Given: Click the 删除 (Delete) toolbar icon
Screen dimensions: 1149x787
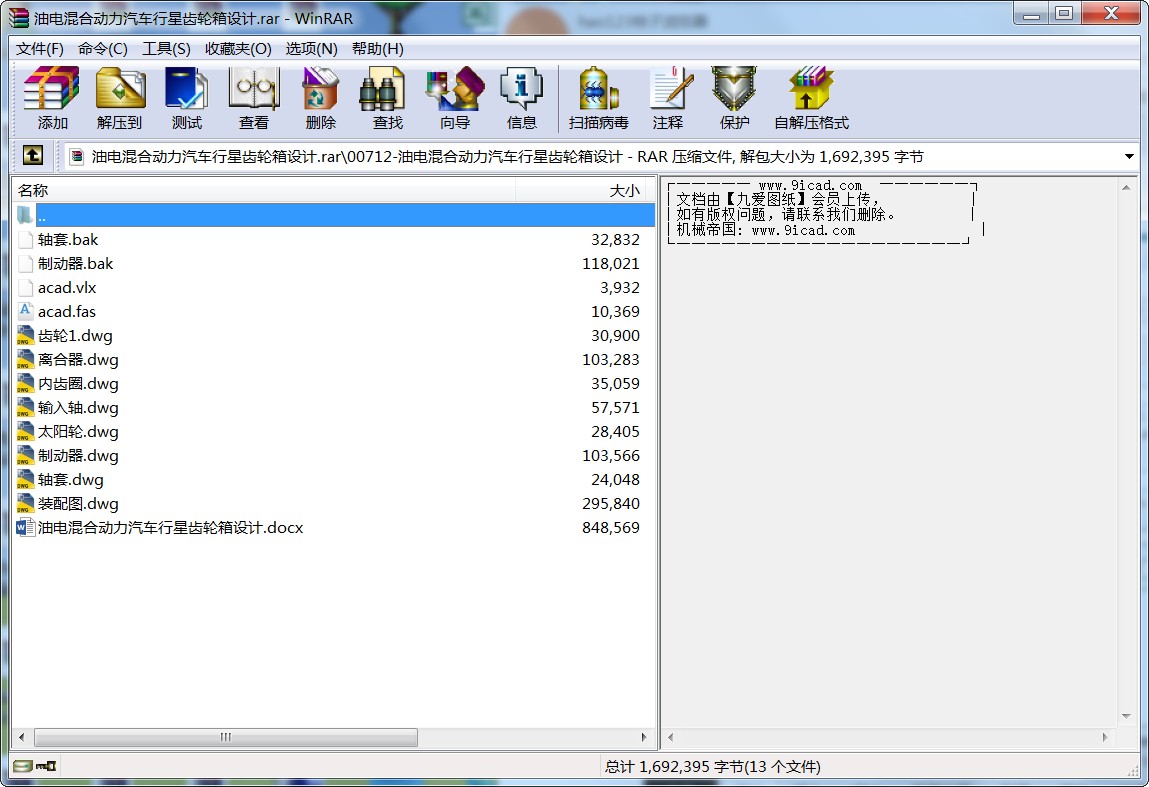Looking at the screenshot, I should pyautogui.click(x=320, y=89).
